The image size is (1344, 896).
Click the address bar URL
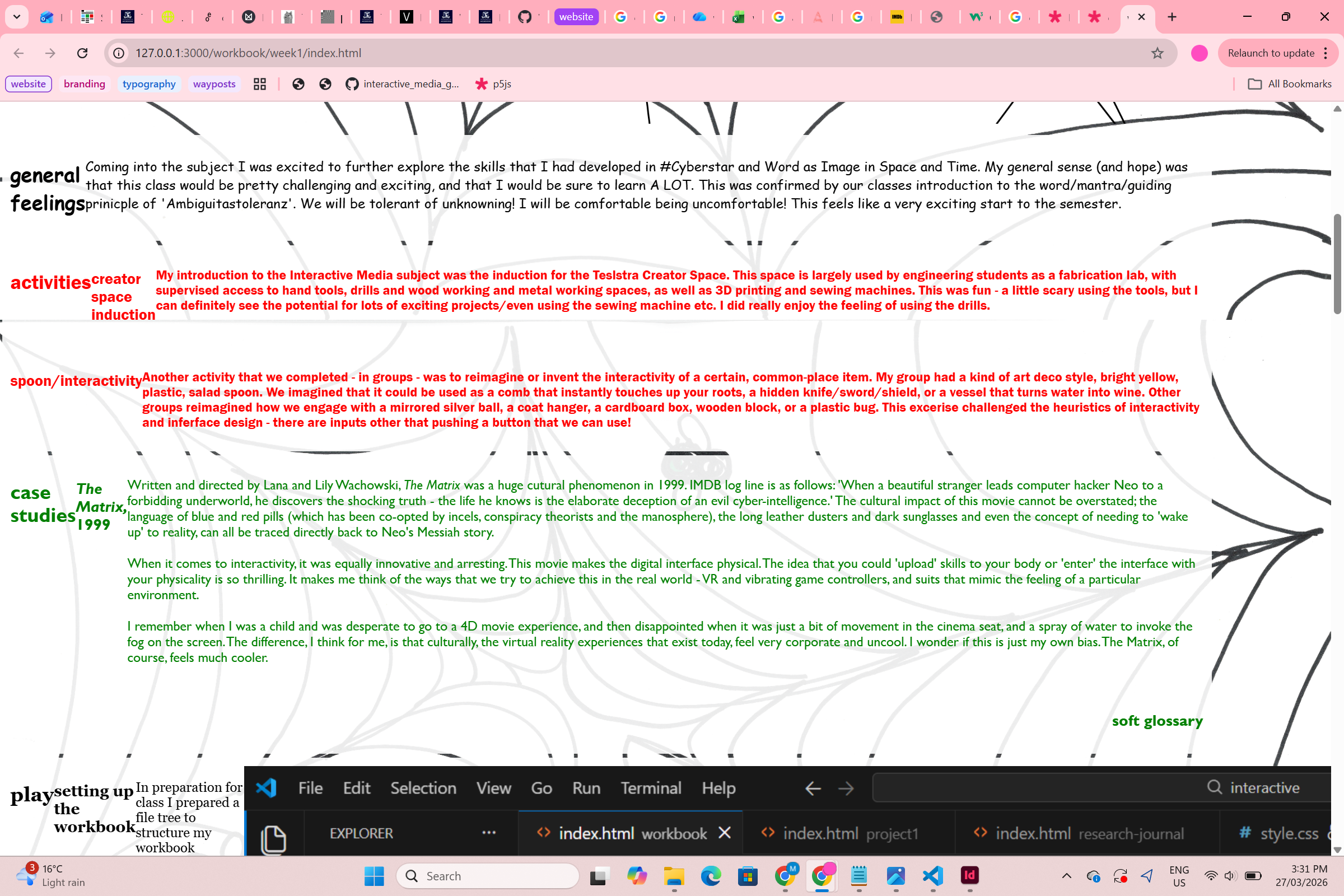pos(248,53)
